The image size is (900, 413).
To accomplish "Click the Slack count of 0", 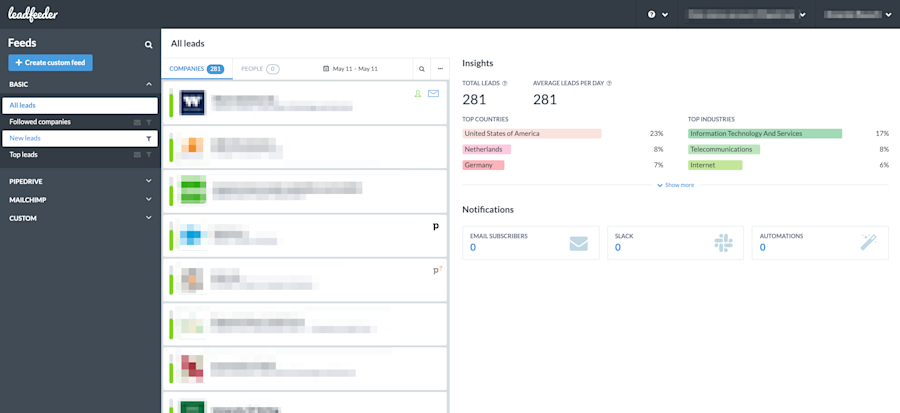I will click(618, 248).
